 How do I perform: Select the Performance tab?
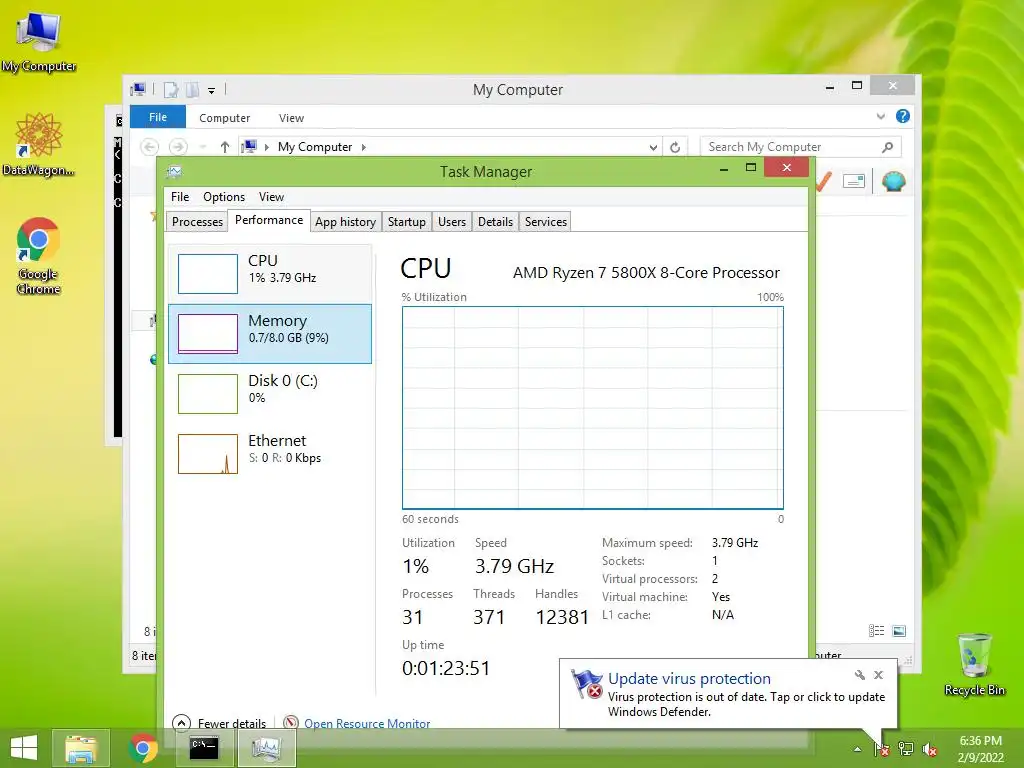pos(268,220)
